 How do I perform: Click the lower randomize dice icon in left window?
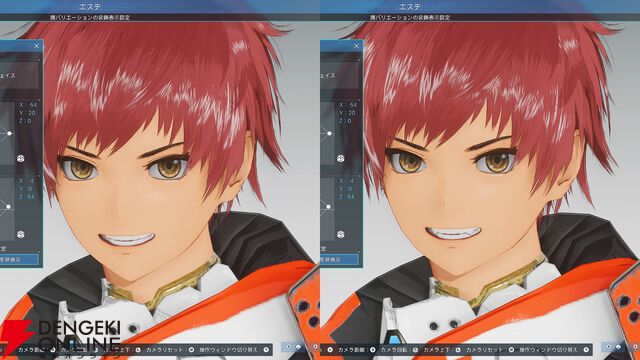coord(20,234)
